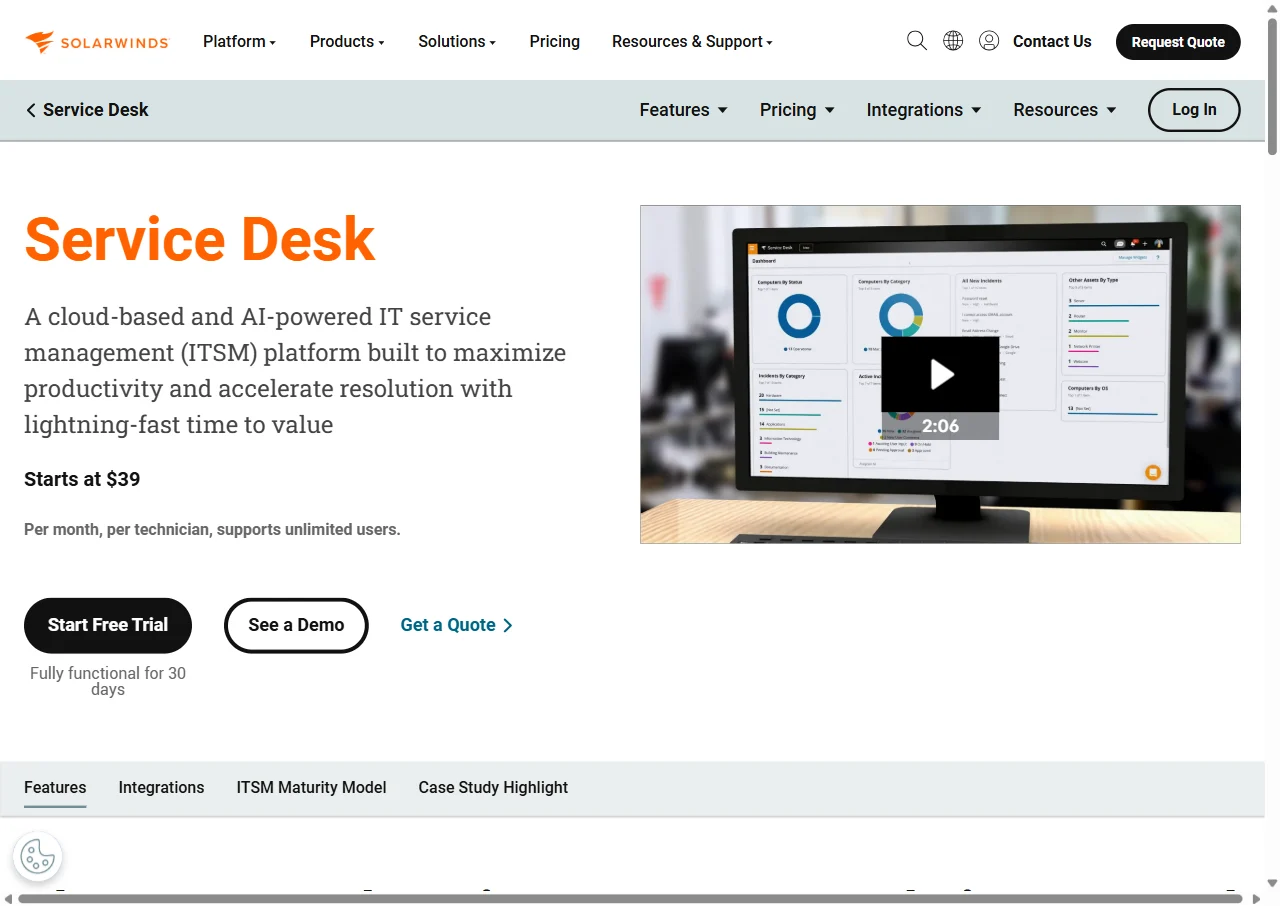Image resolution: width=1280 pixels, height=906 pixels.
Task: Click the "Starts at $39" text
Action: tap(82, 479)
